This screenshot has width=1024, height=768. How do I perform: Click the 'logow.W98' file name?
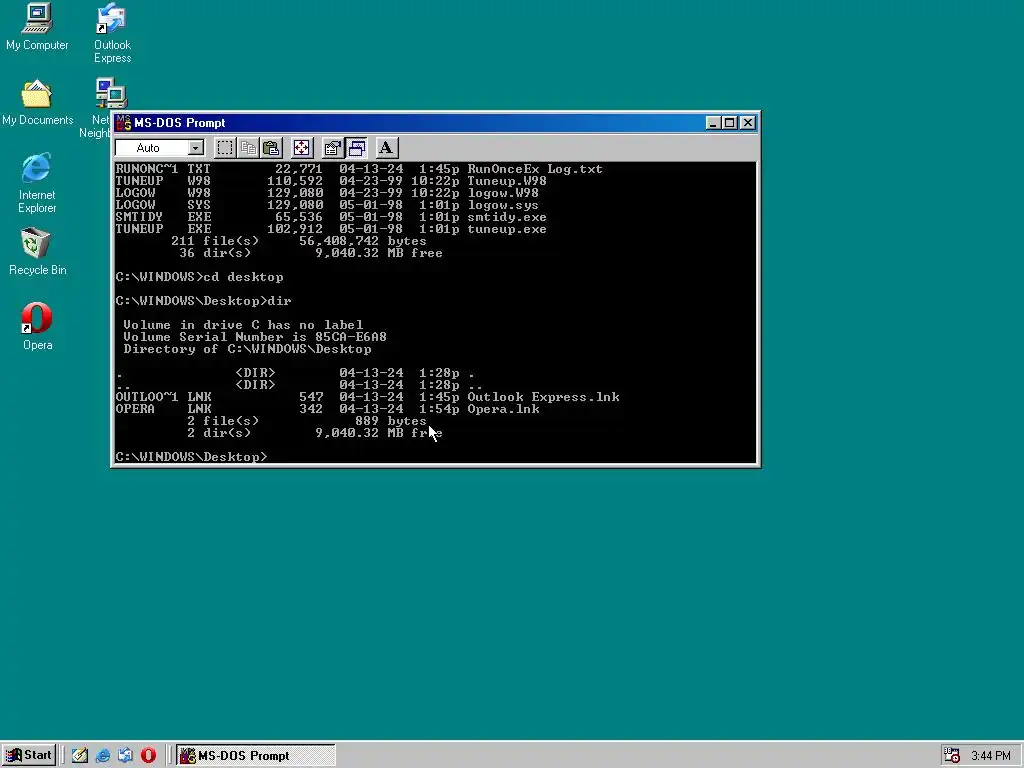coord(503,193)
